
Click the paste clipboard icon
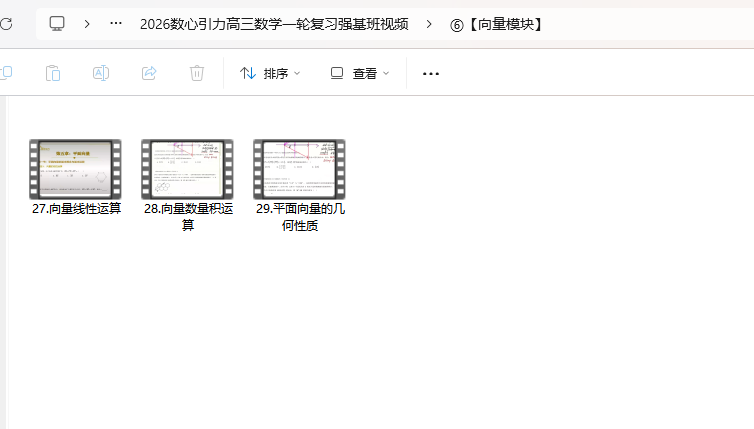point(53,73)
